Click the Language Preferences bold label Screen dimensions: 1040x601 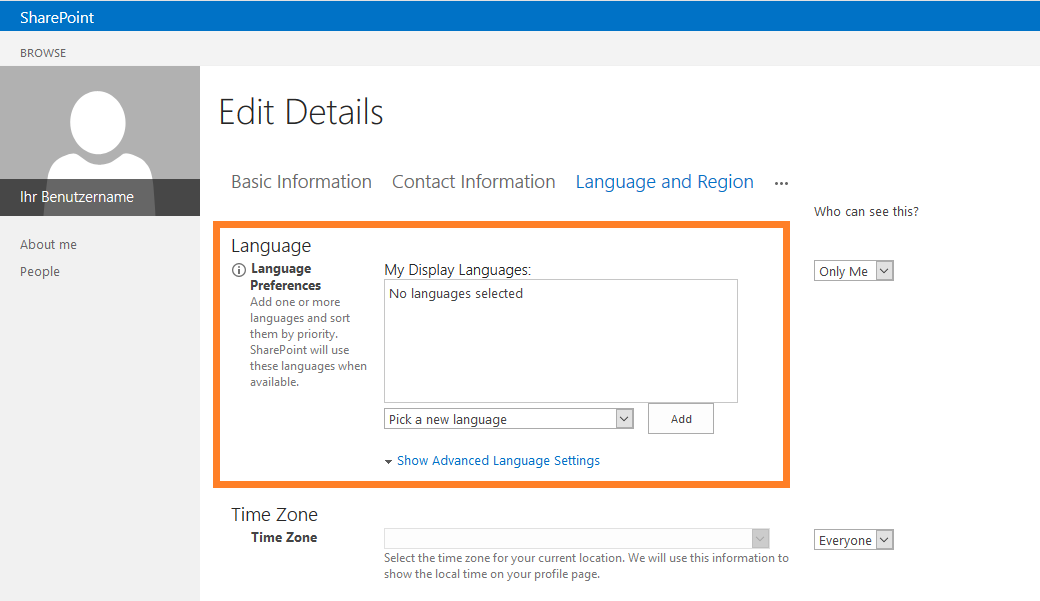click(x=285, y=277)
